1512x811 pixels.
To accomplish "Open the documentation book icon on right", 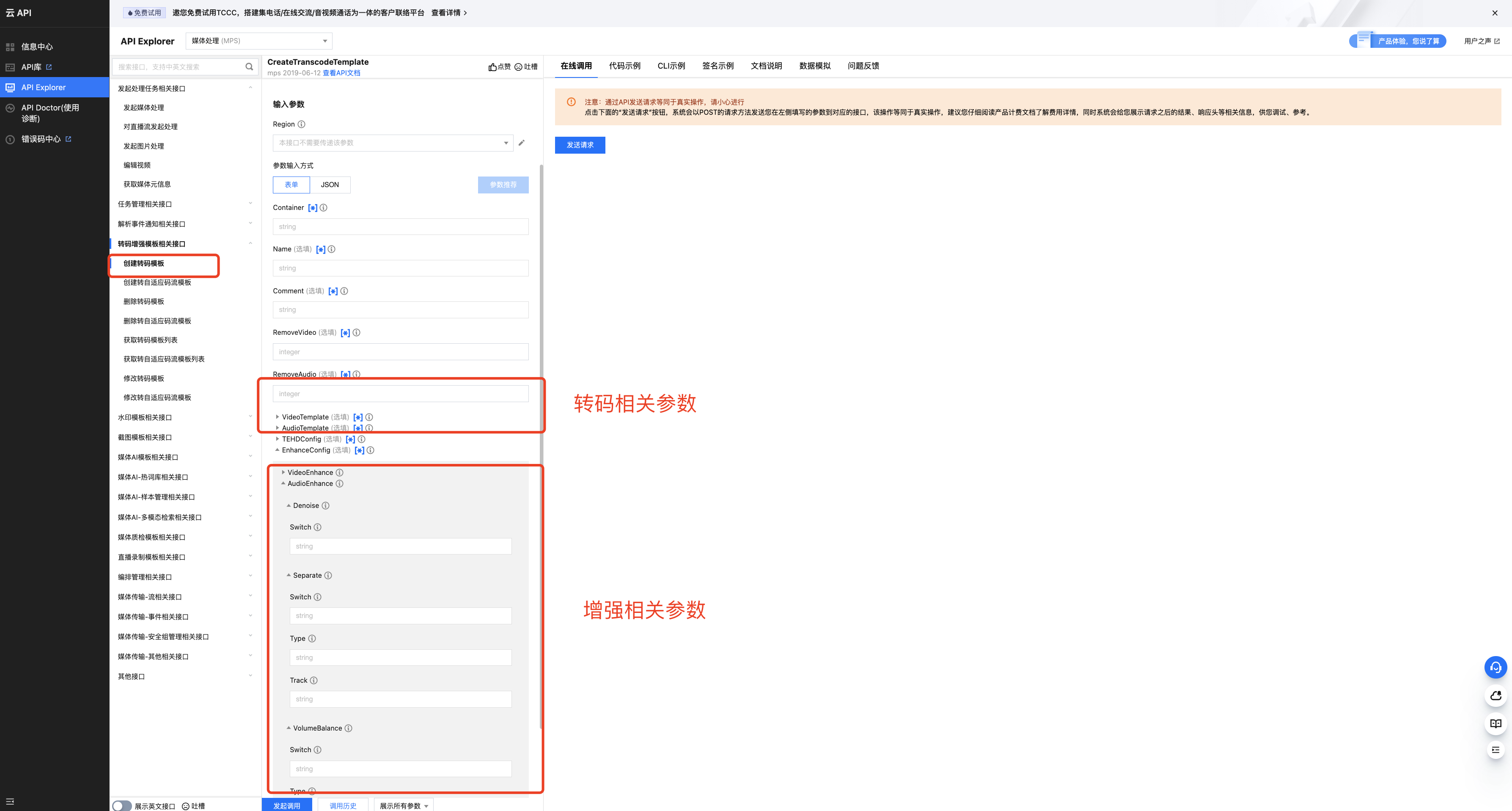I will pyautogui.click(x=1495, y=723).
